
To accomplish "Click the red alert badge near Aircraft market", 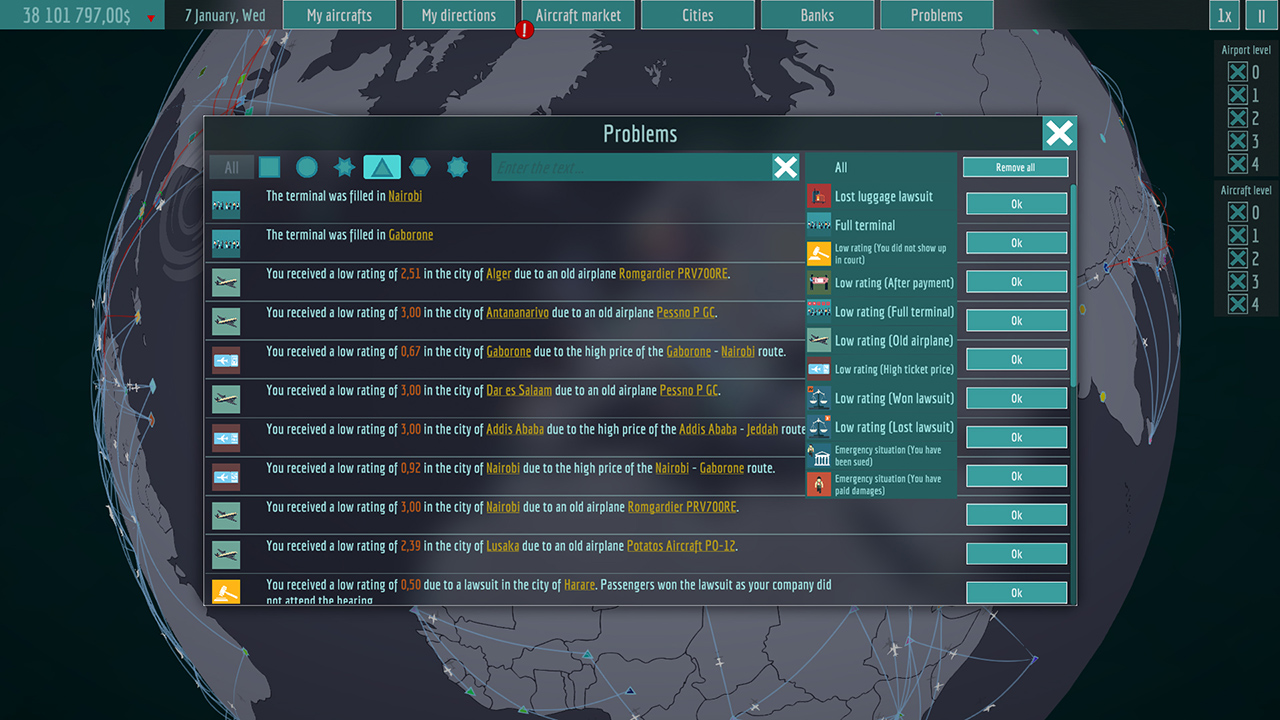I will (x=524, y=30).
